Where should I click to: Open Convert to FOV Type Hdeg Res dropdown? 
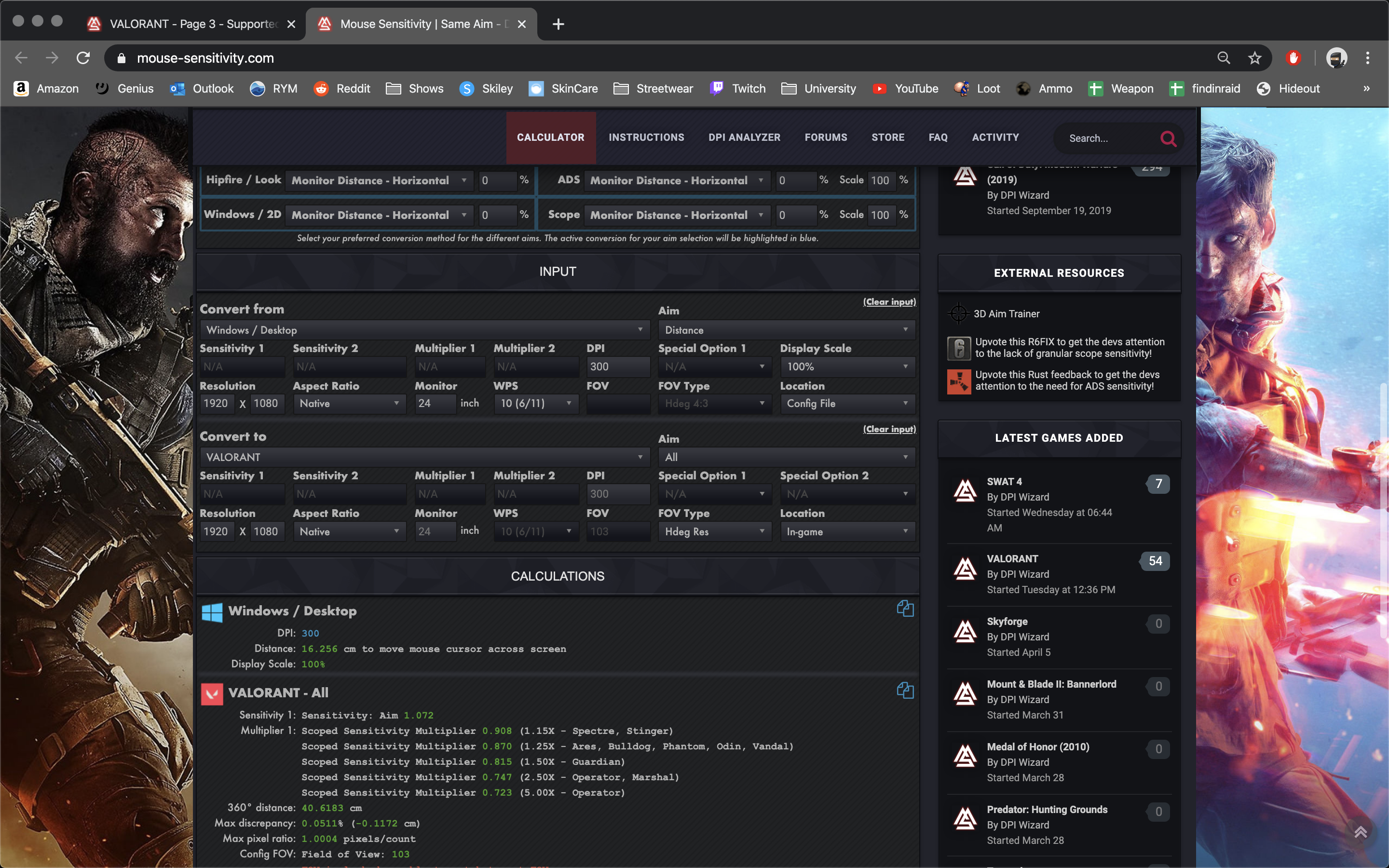pyautogui.click(x=715, y=531)
